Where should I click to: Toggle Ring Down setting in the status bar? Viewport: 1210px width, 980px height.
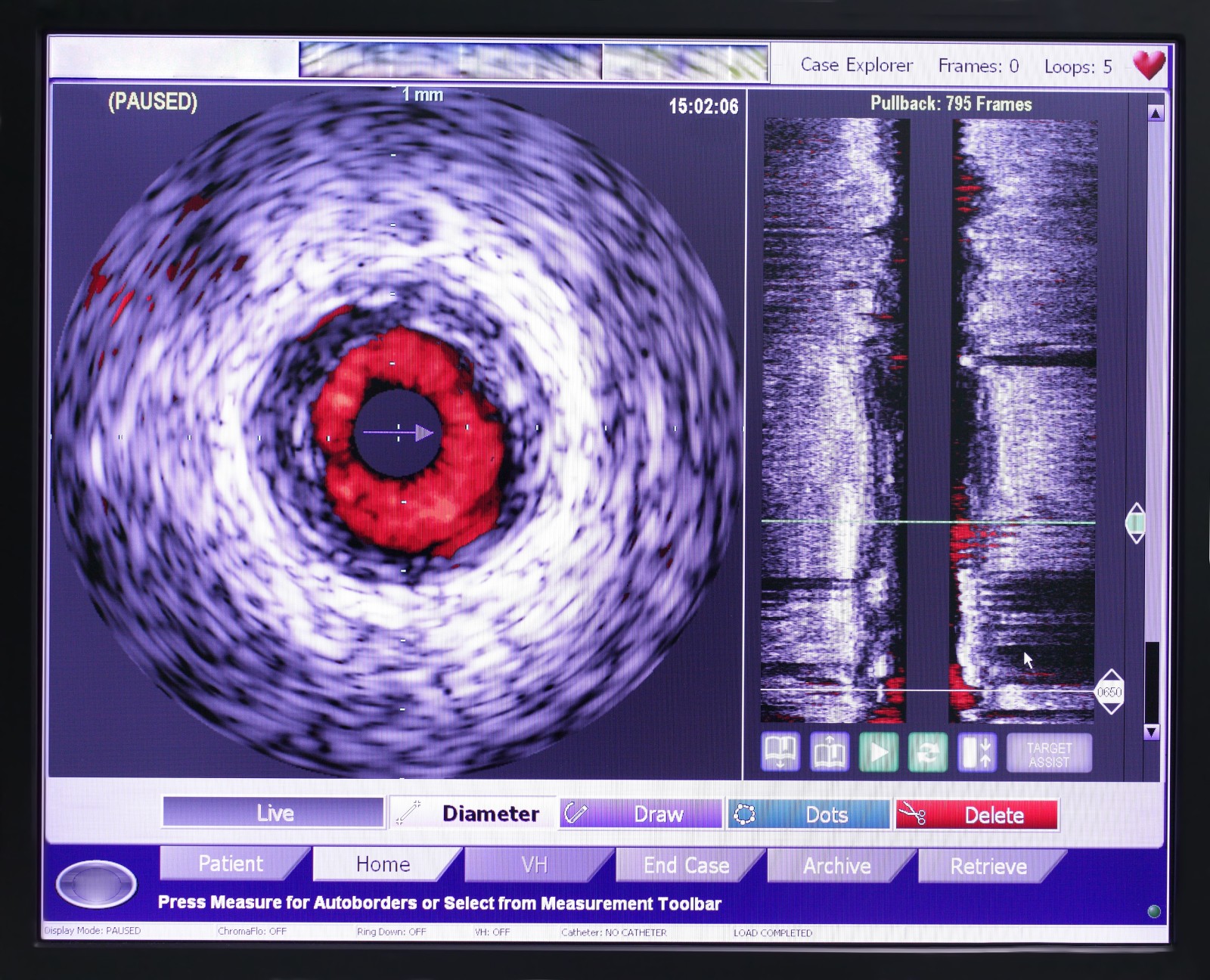[393, 932]
